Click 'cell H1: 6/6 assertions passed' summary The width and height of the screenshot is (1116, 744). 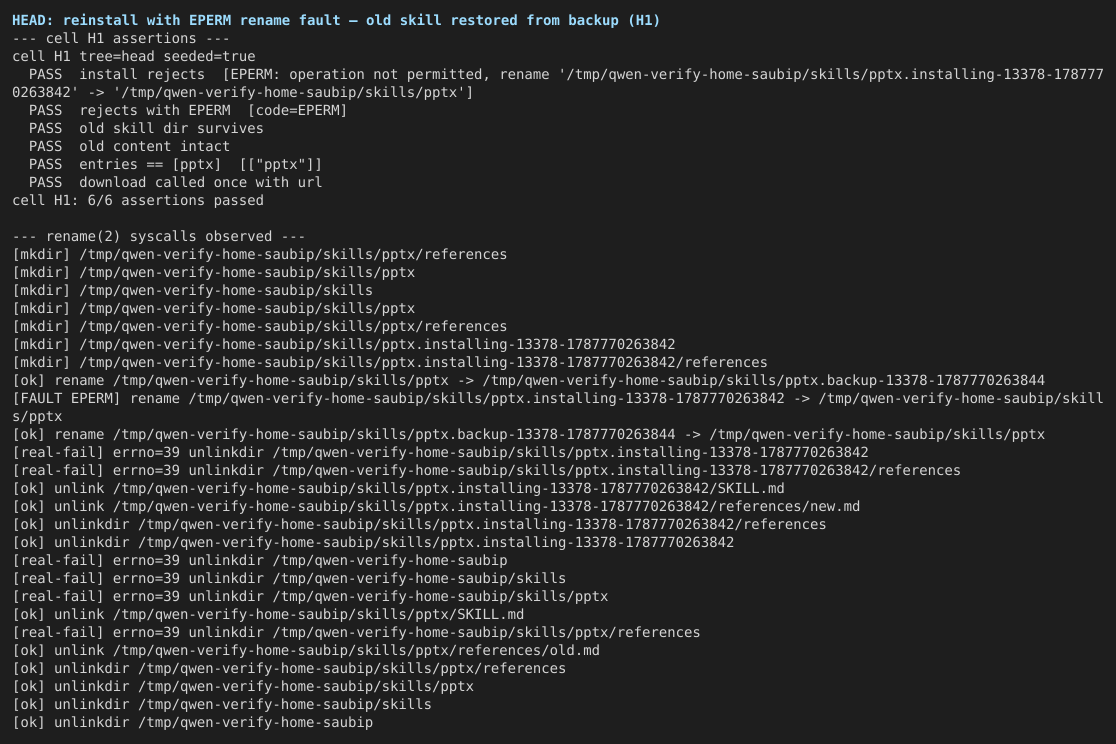[x=138, y=200]
